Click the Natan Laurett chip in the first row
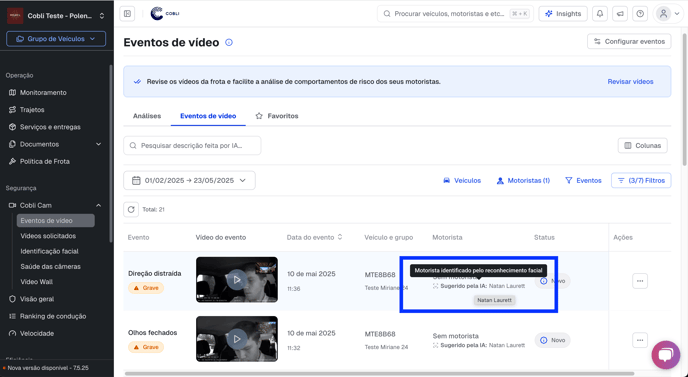 tap(494, 300)
